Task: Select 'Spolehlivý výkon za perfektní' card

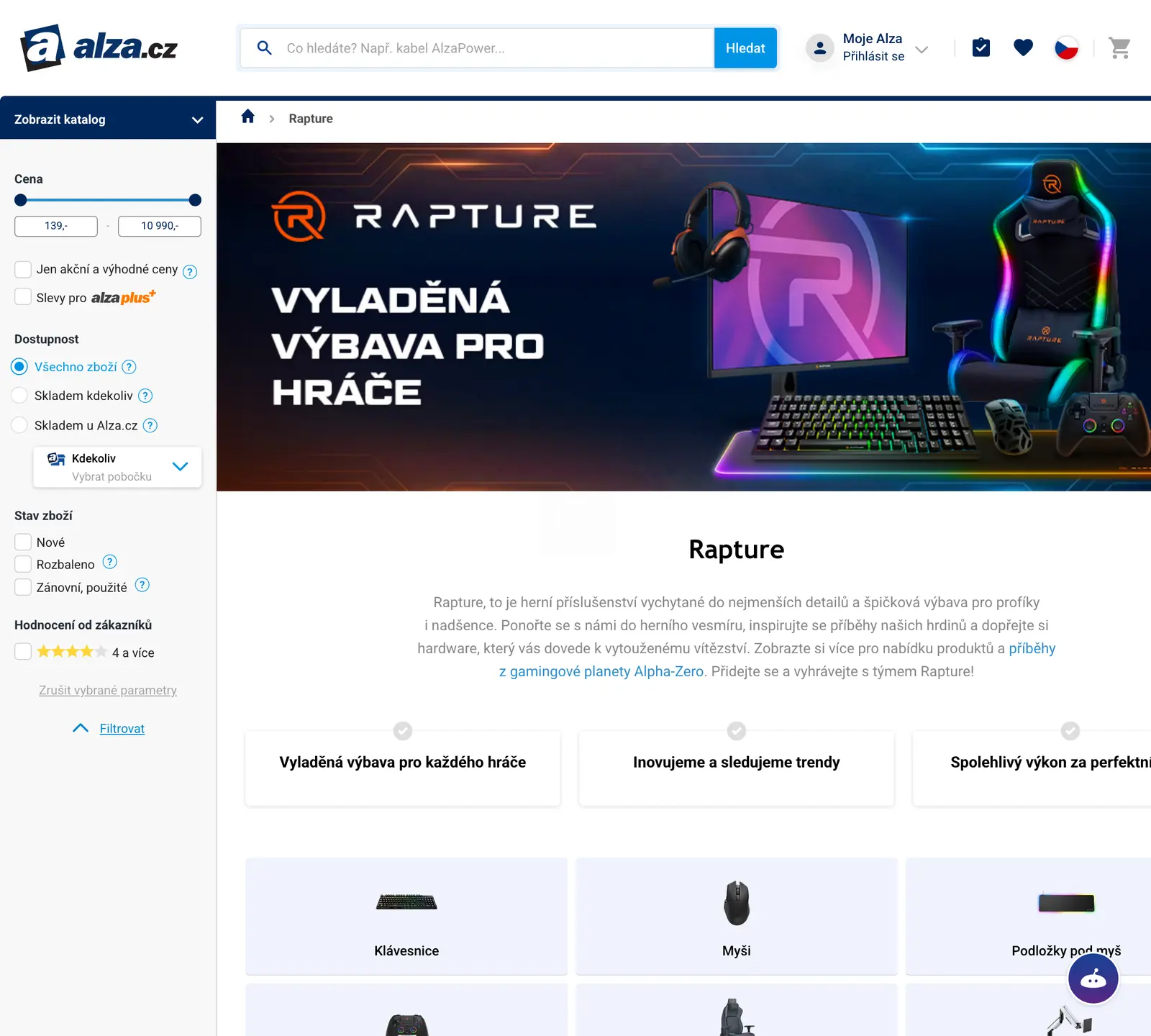Action: click(1032, 768)
